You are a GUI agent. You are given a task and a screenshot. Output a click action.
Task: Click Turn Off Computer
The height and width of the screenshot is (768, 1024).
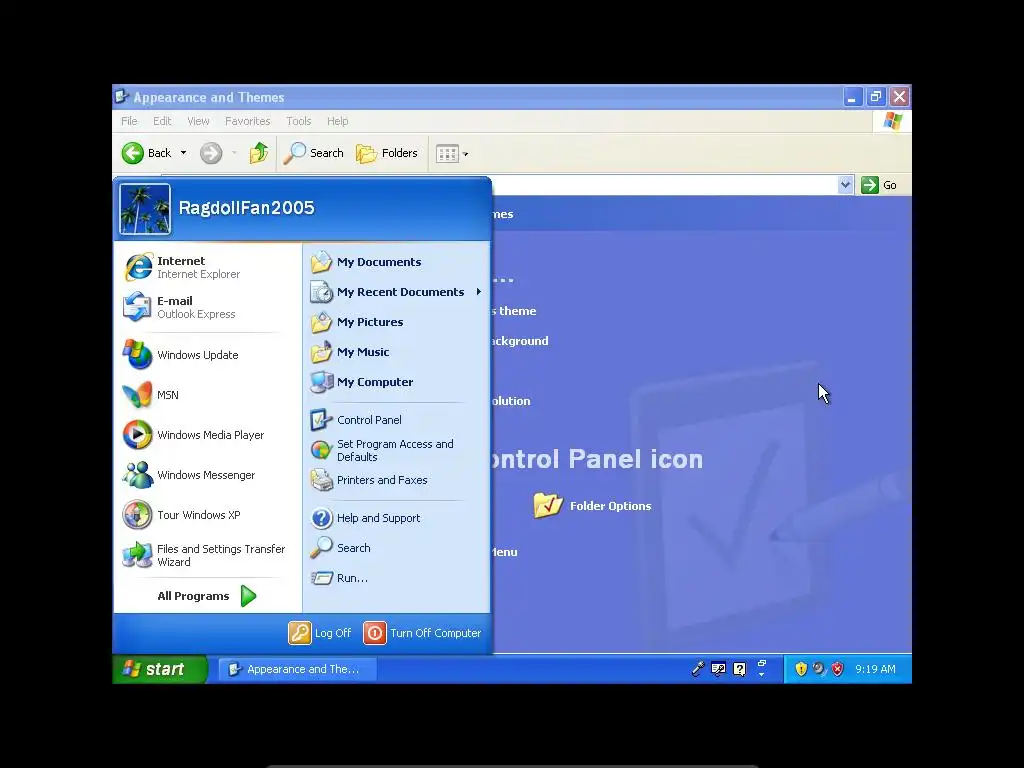(x=422, y=633)
